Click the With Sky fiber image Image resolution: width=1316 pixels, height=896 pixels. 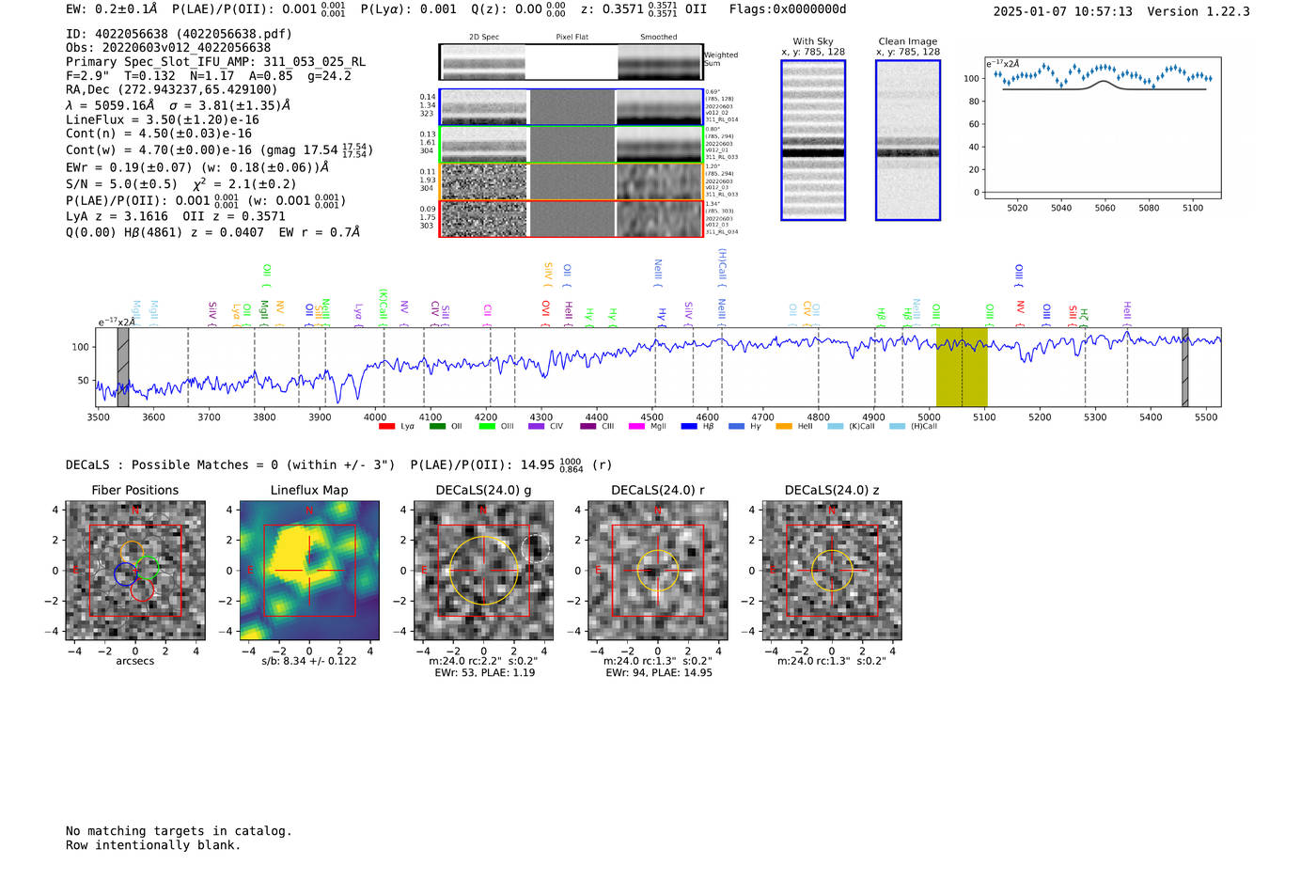(x=813, y=140)
